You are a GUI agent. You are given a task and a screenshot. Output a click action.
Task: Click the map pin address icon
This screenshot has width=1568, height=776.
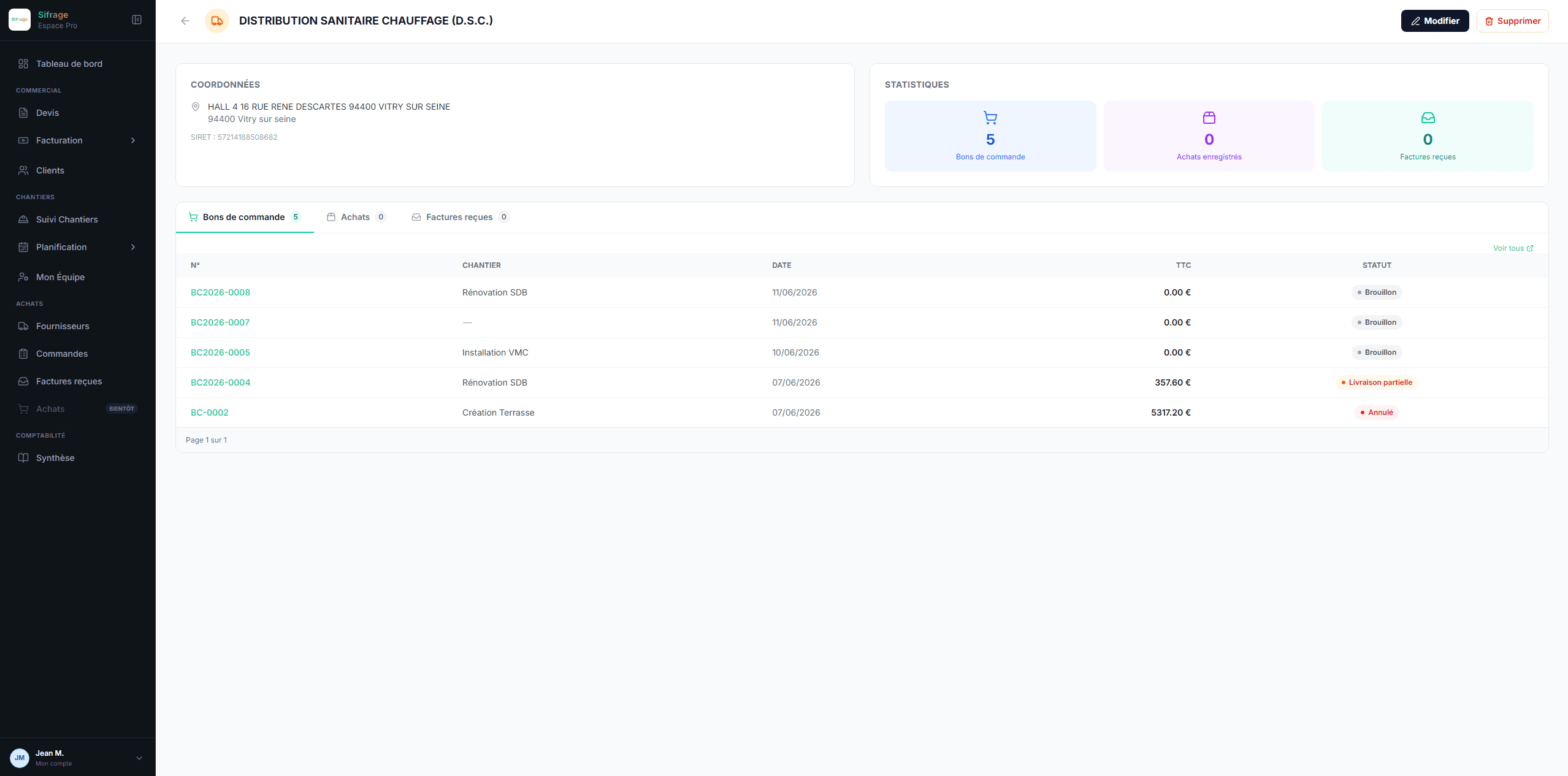coord(196,107)
